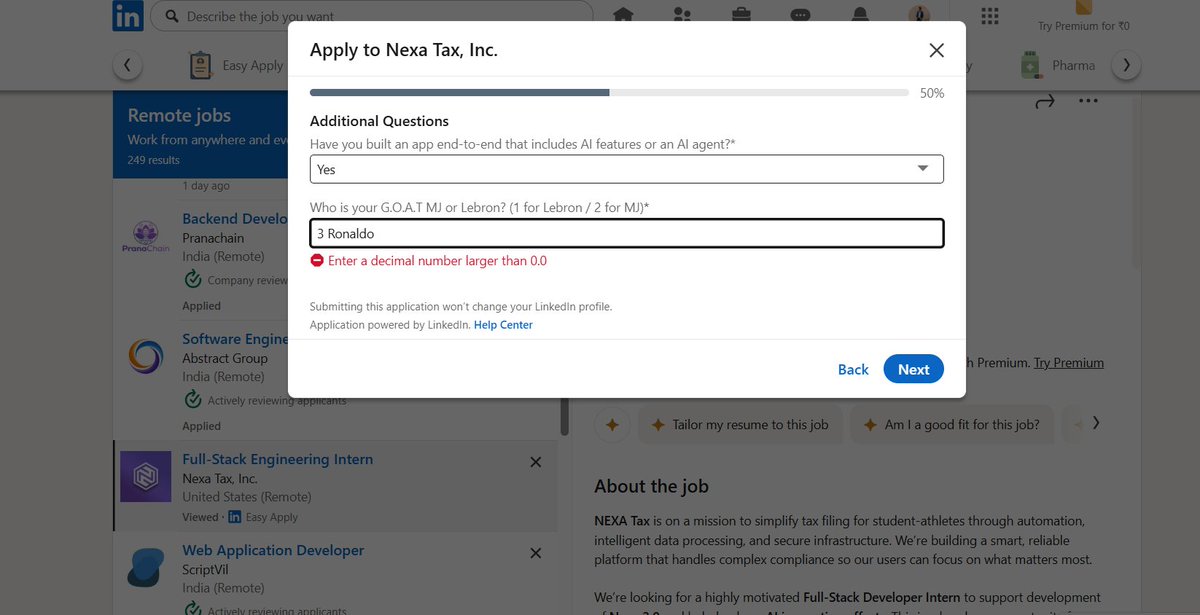Screen dimensions: 1200x615
Task: Click the G.O.A.T answer input field
Action: coord(626,233)
